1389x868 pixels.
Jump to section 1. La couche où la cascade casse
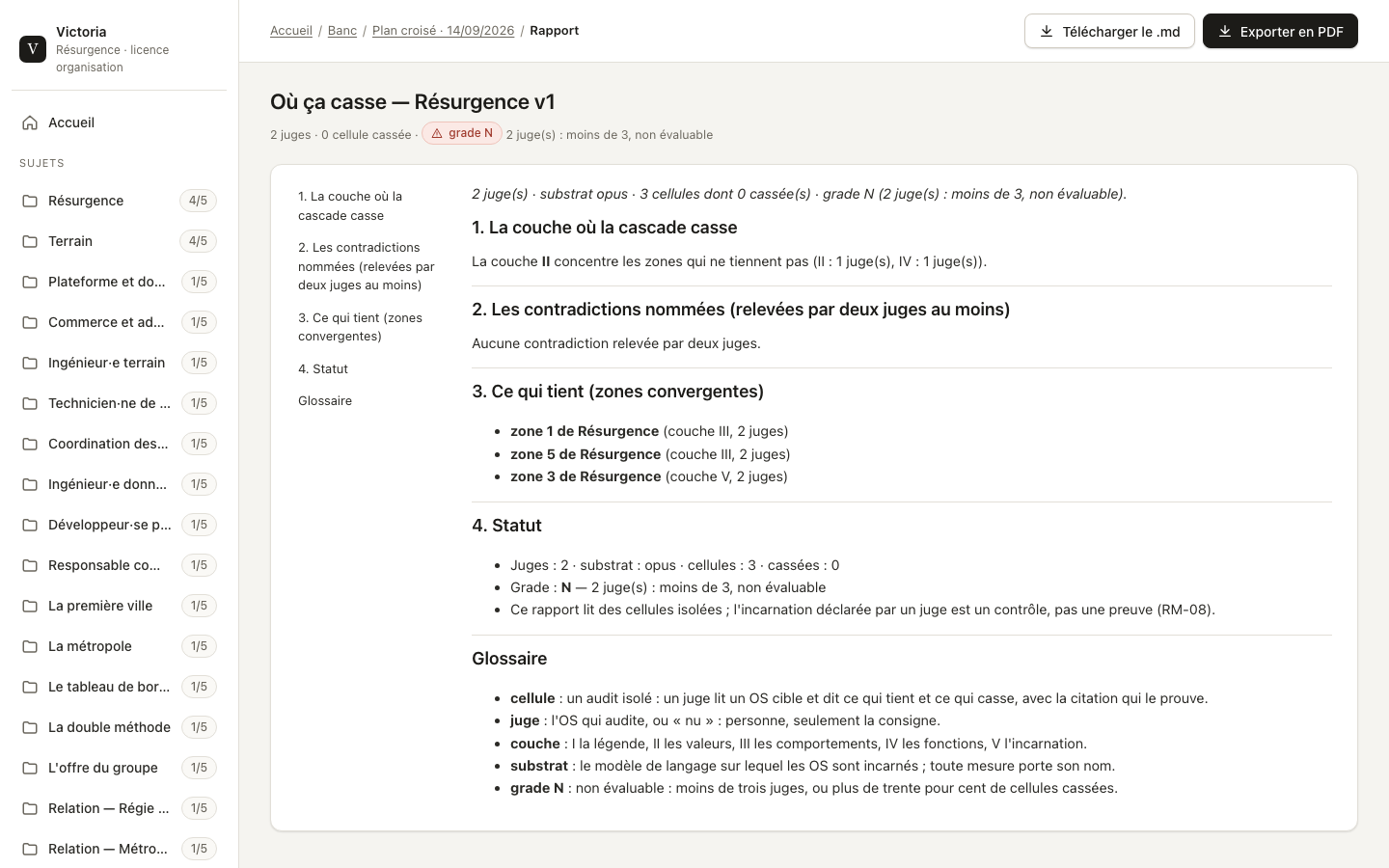367,205
